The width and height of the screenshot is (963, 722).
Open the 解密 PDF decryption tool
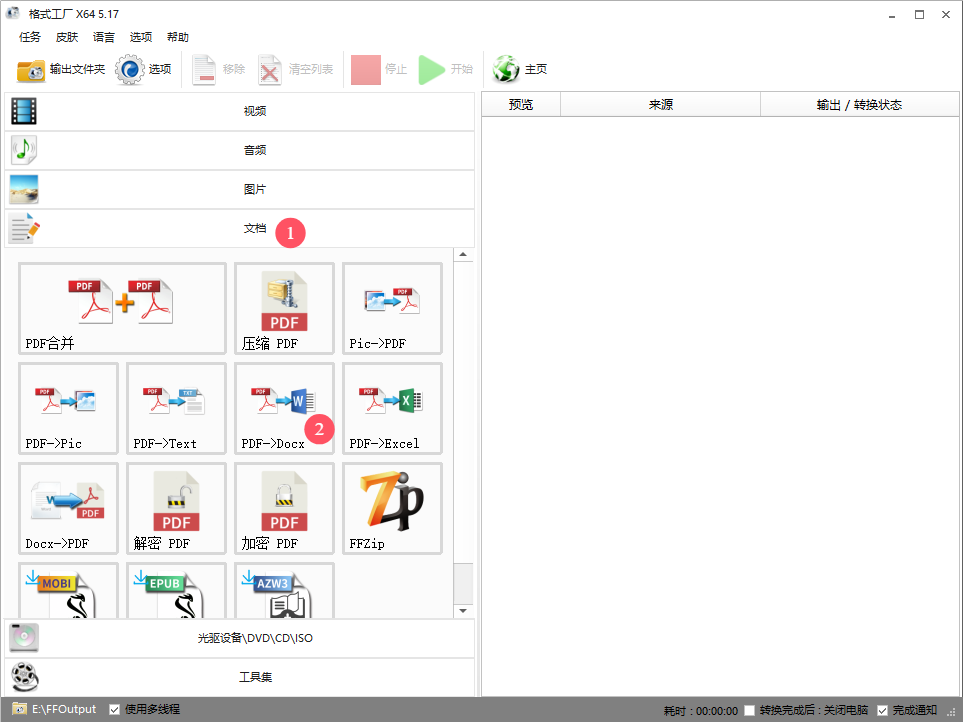pyautogui.click(x=176, y=508)
